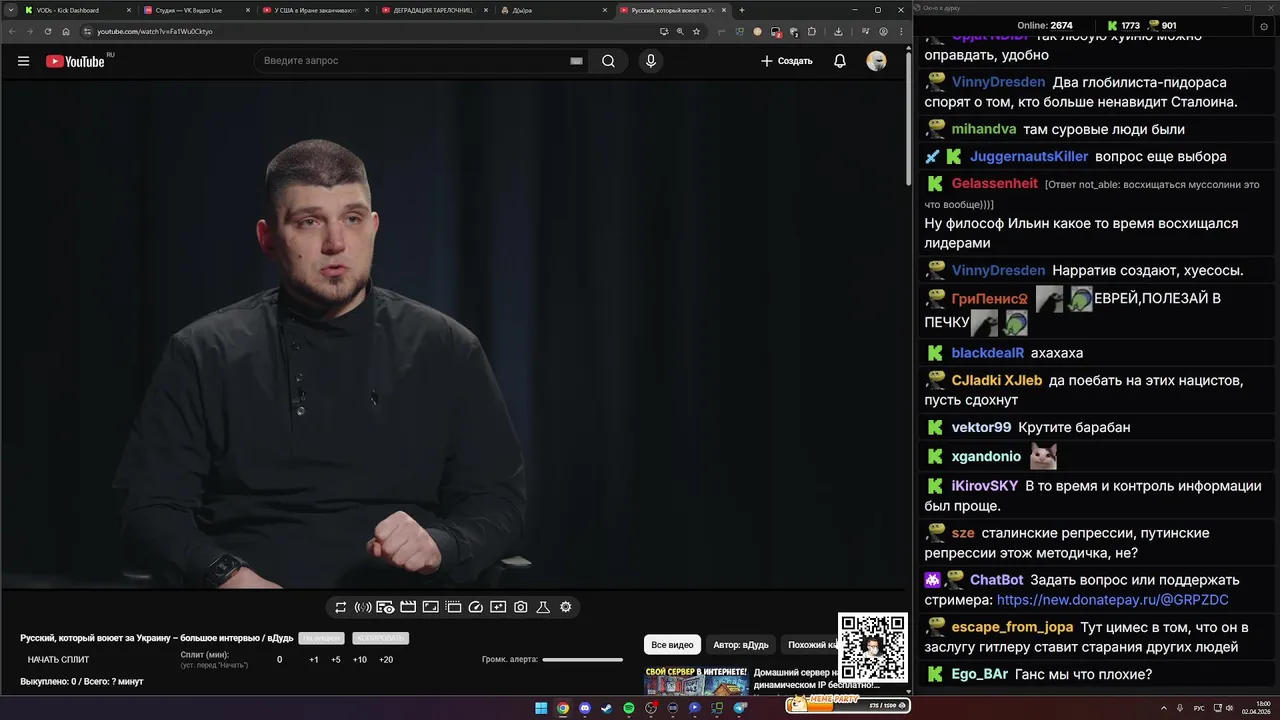This screenshot has width=1280, height=720.
Task: Open the YouTube hamburger guide menu
Action: coord(23,61)
